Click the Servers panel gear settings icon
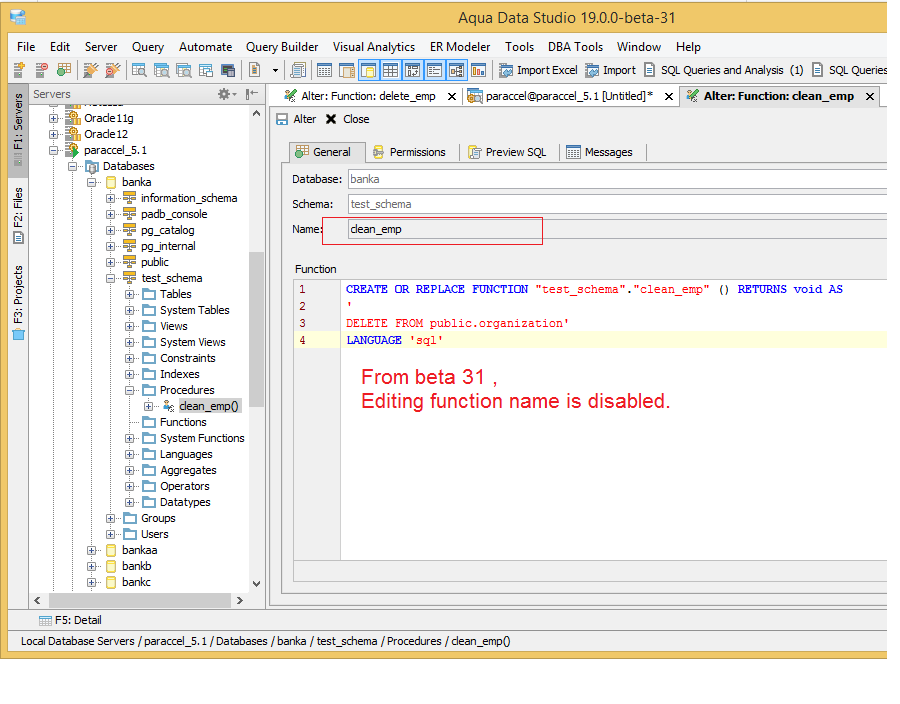Image resolution: width=900 pixels, height=704 pixels. (x=224, y=94)
